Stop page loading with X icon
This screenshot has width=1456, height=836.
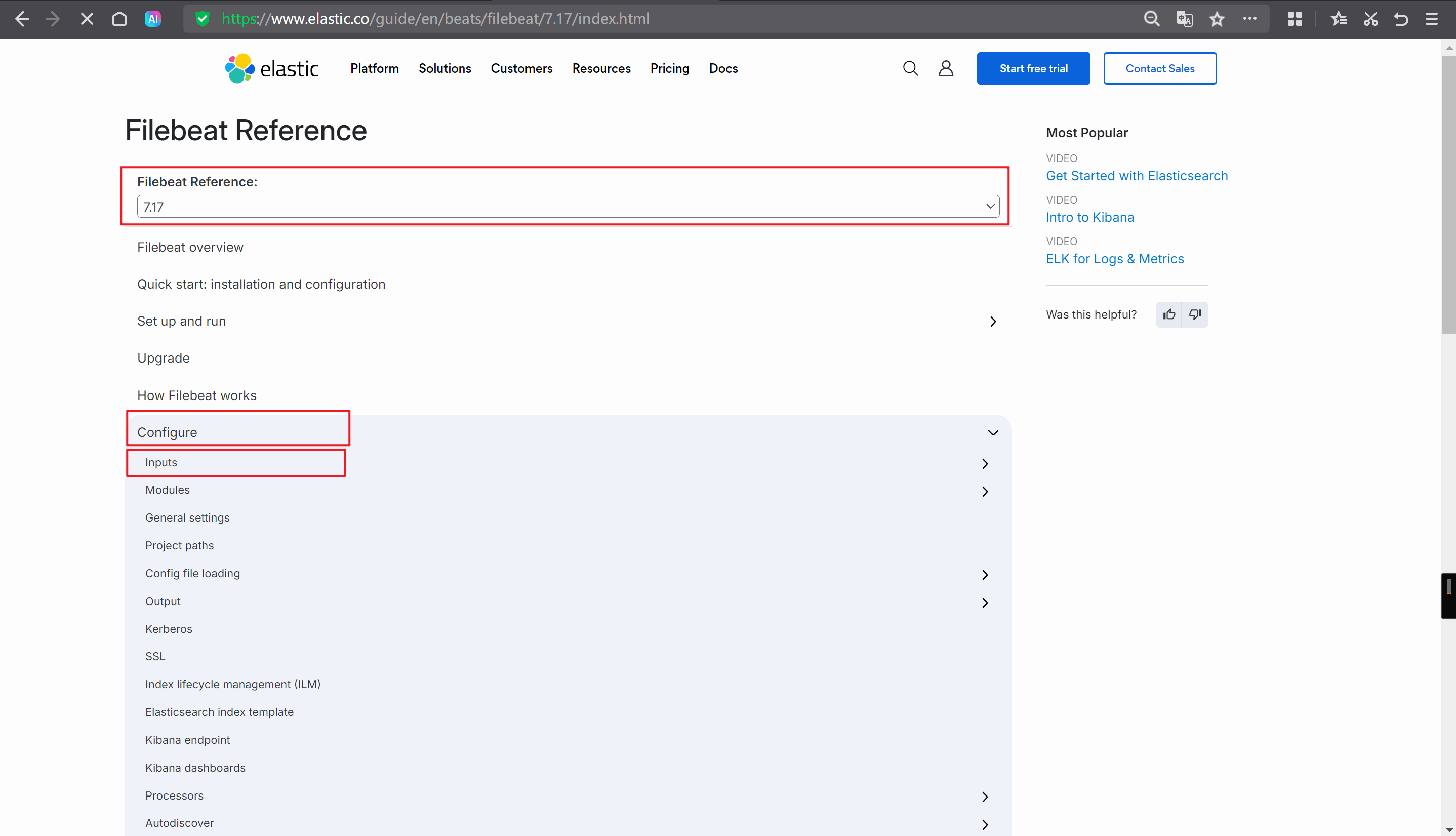click(x=87, y=19)
